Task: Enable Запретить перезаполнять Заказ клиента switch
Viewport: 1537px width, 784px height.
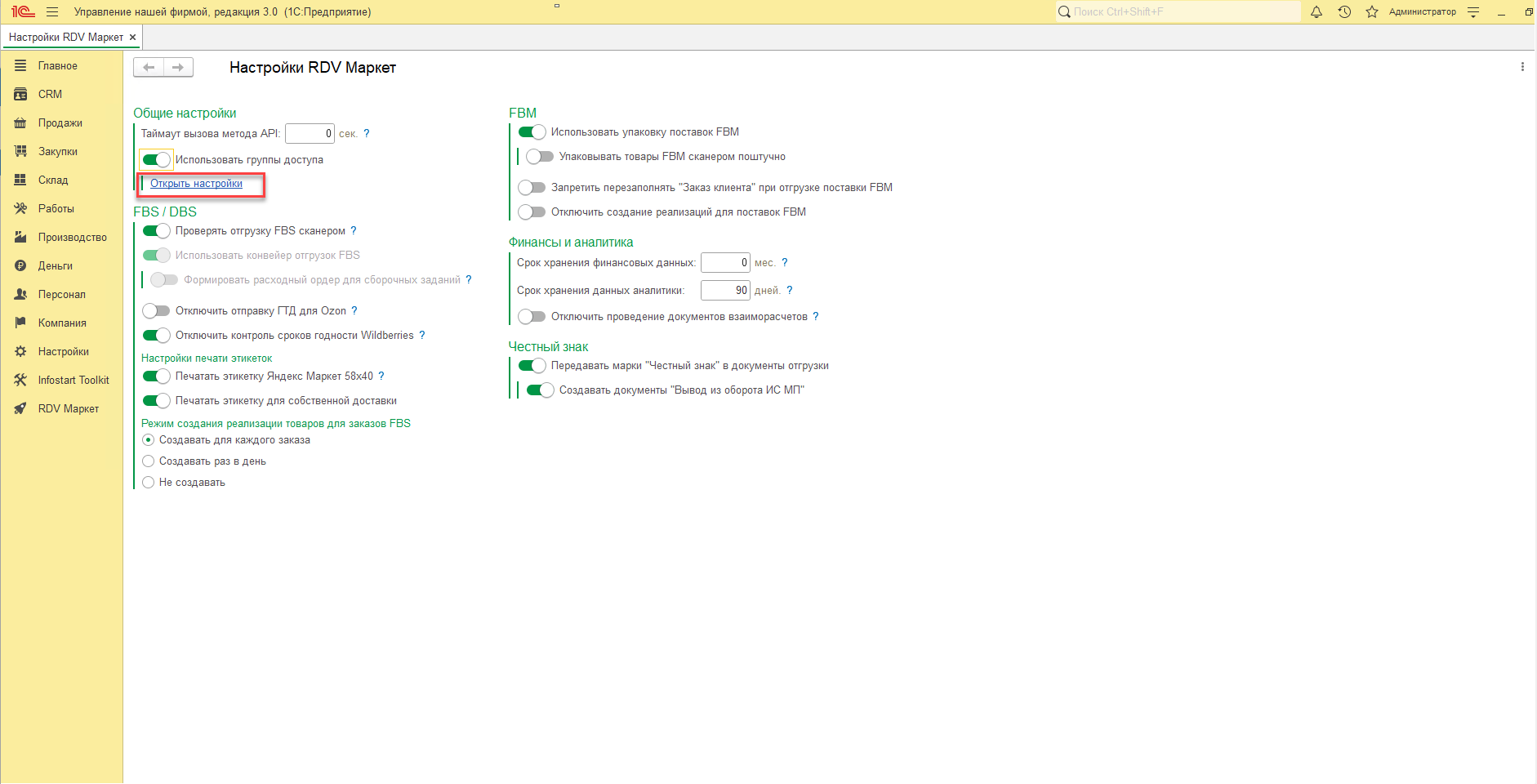Action: [x=532, y=188]
